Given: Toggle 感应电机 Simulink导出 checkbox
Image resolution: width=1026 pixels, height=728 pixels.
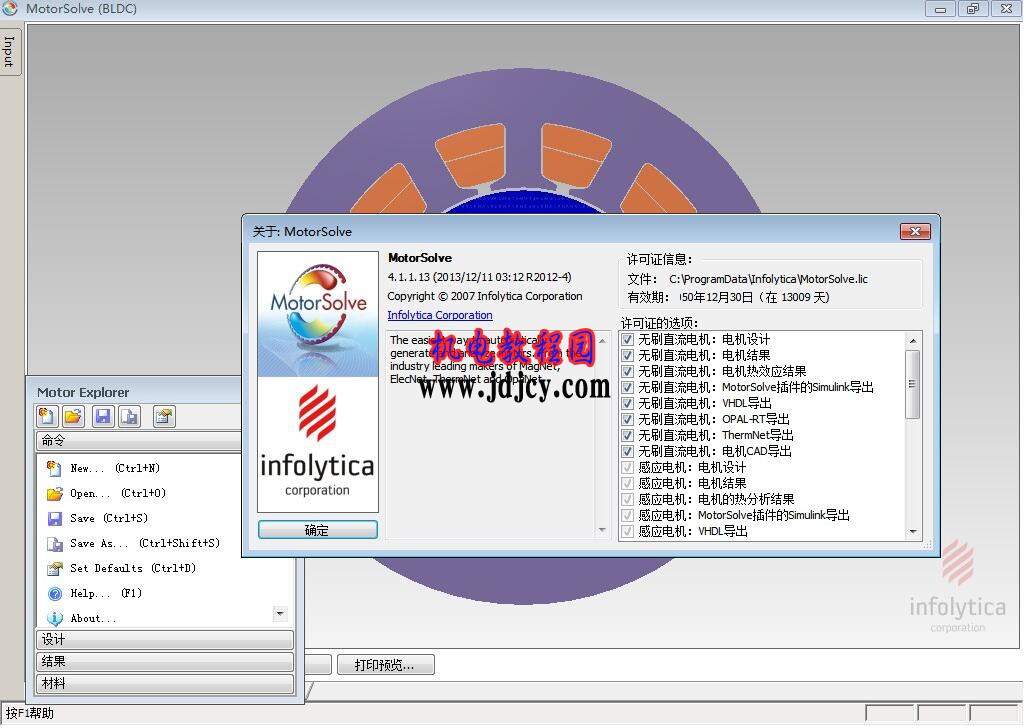Looking at the screenshot, I should [x=628, y=515].
